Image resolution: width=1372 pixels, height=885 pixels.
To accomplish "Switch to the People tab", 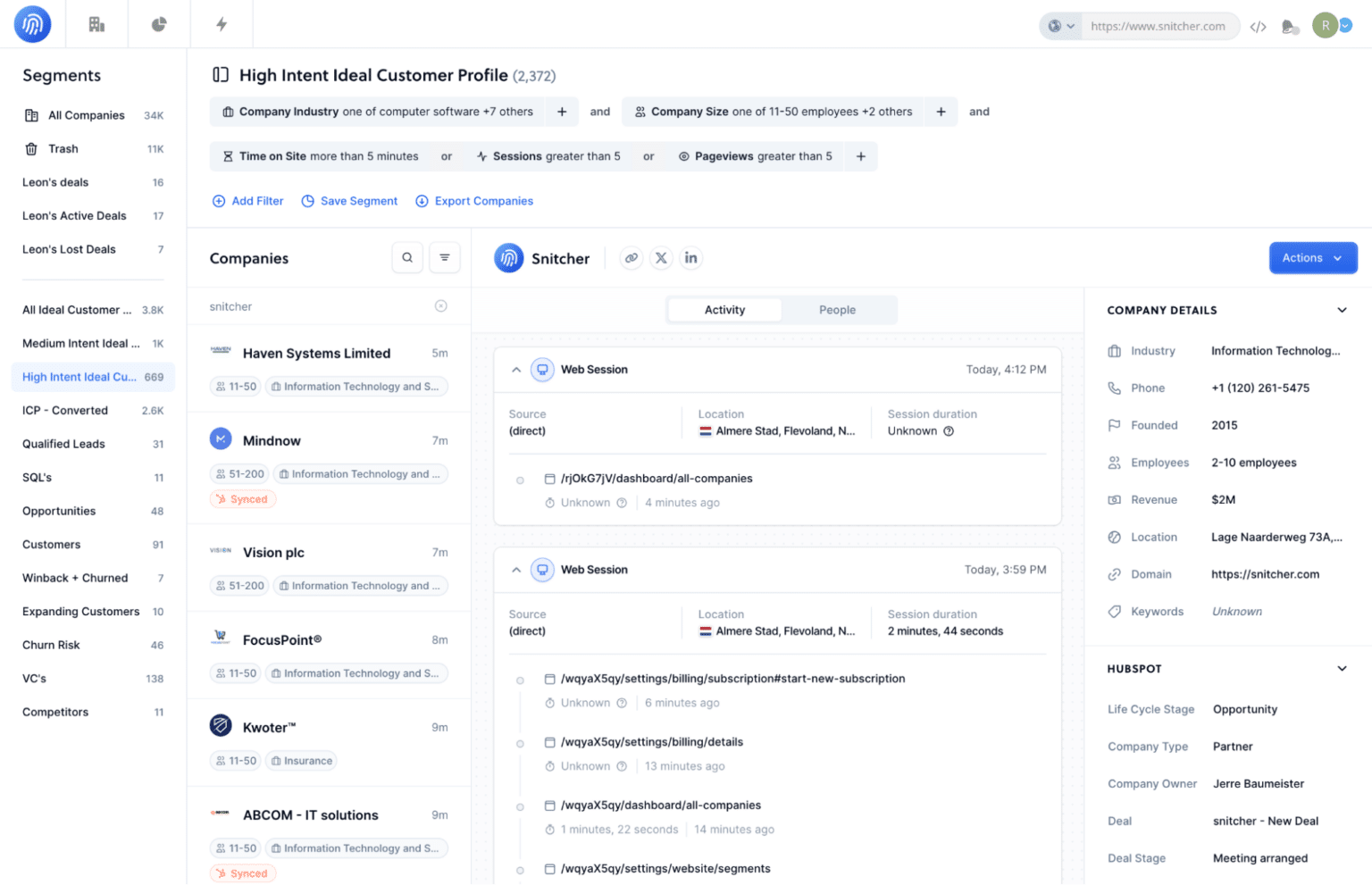I will [x=837, y=310].
